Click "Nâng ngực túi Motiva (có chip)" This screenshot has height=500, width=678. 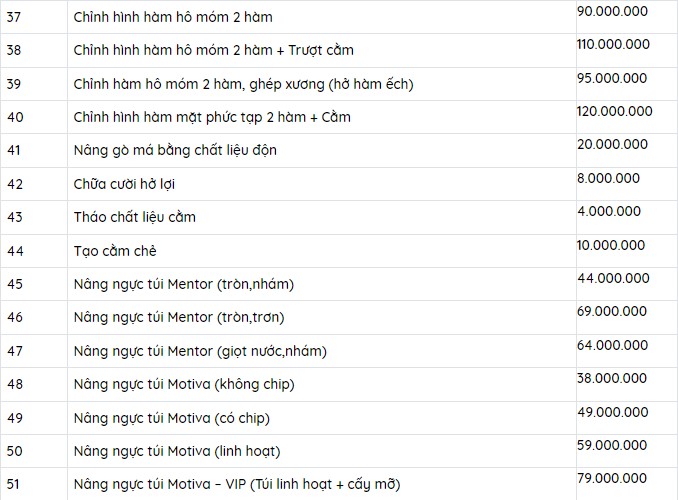point(172,417)
